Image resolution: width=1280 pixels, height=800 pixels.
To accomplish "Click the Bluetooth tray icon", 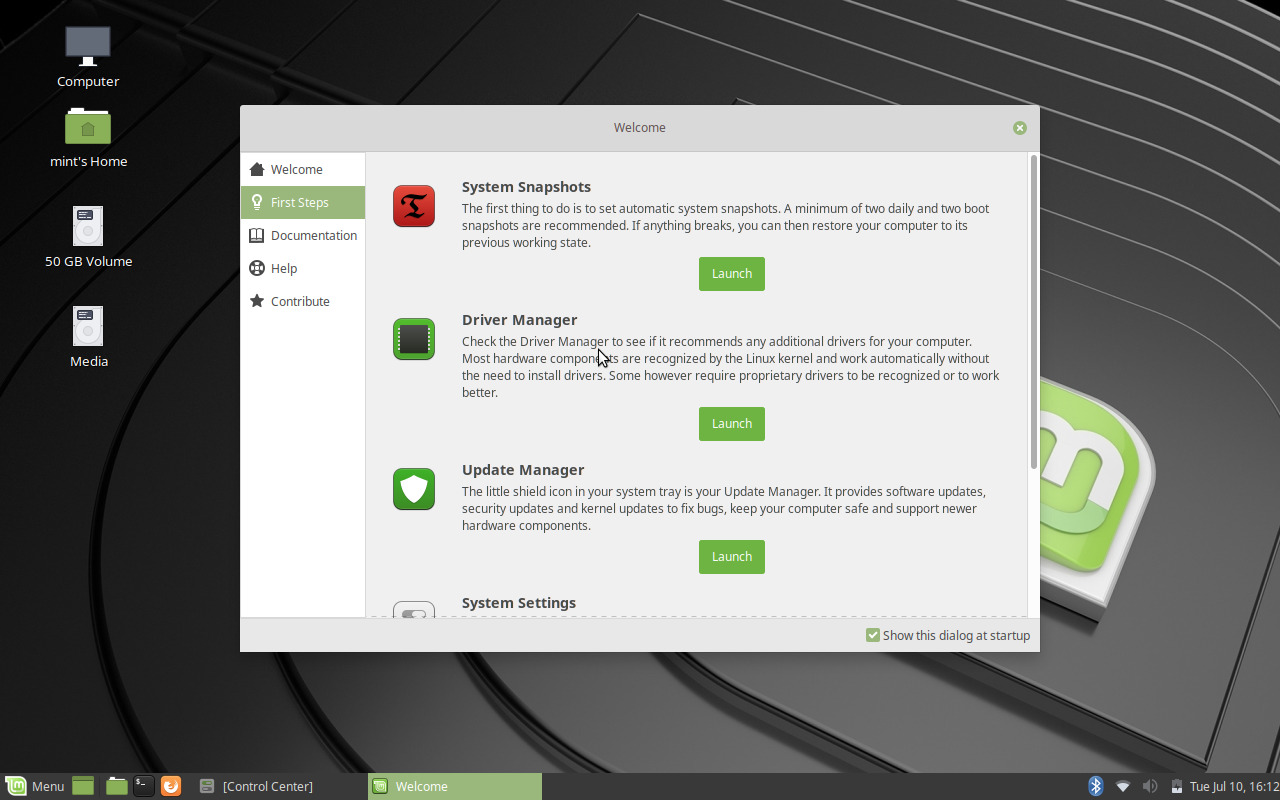I will tap(1095, 786).
